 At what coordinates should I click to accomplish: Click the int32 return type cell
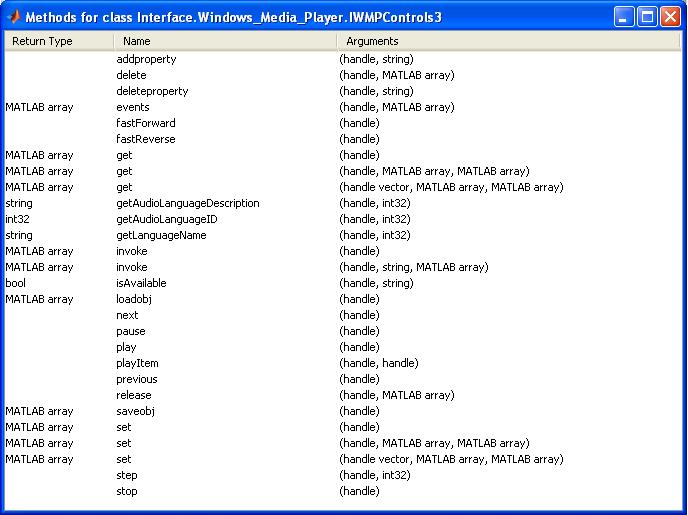click(x=17, y=219)
